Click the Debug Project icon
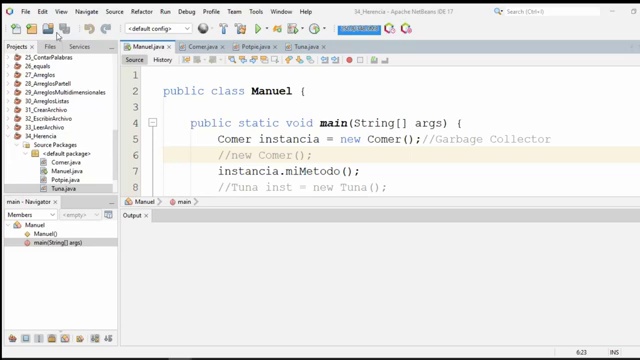The width and height of the screenshot is (640, 360). click(278, 29)
